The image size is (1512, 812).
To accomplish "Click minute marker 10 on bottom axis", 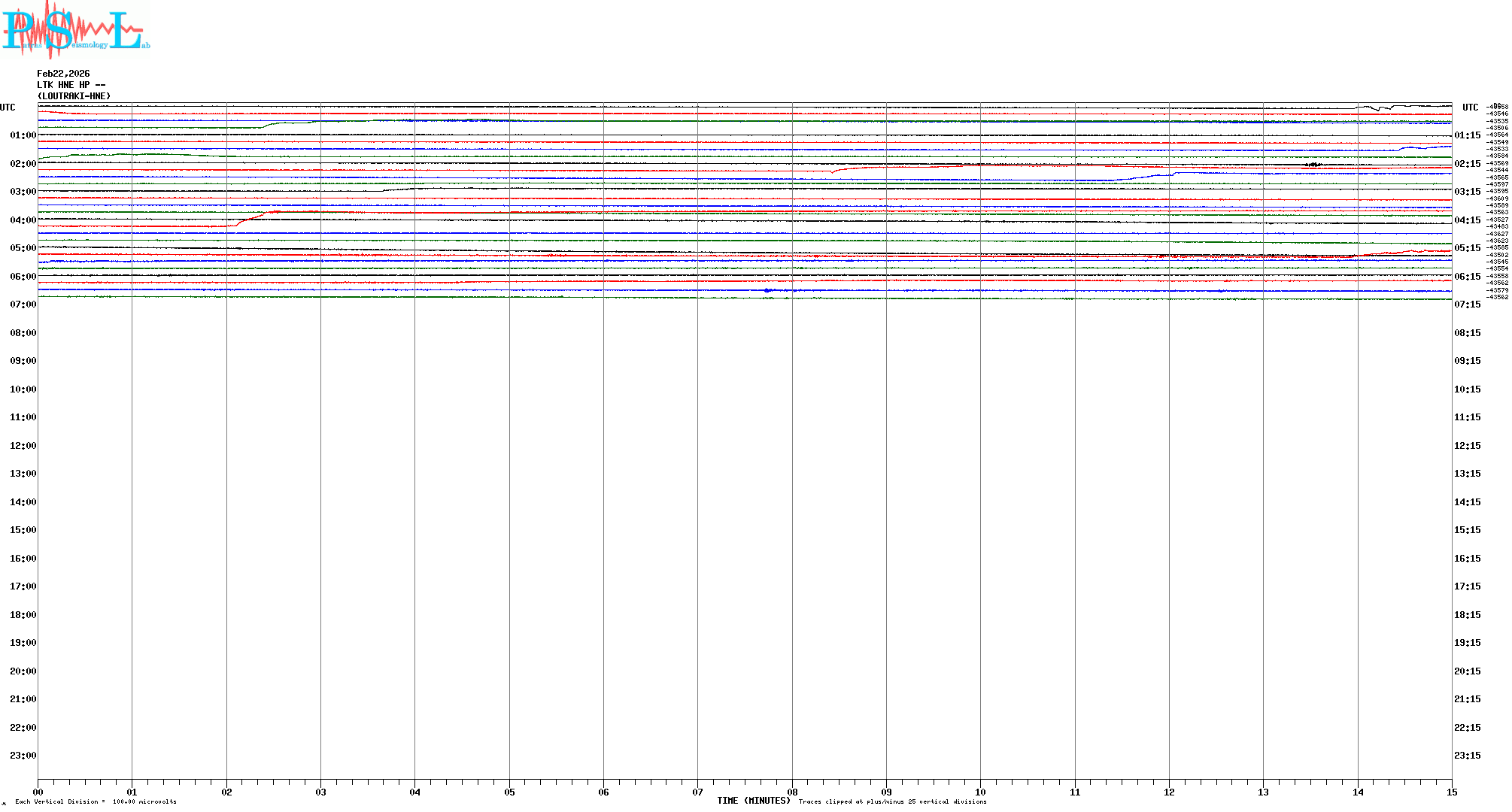I will tap(980, 792).
